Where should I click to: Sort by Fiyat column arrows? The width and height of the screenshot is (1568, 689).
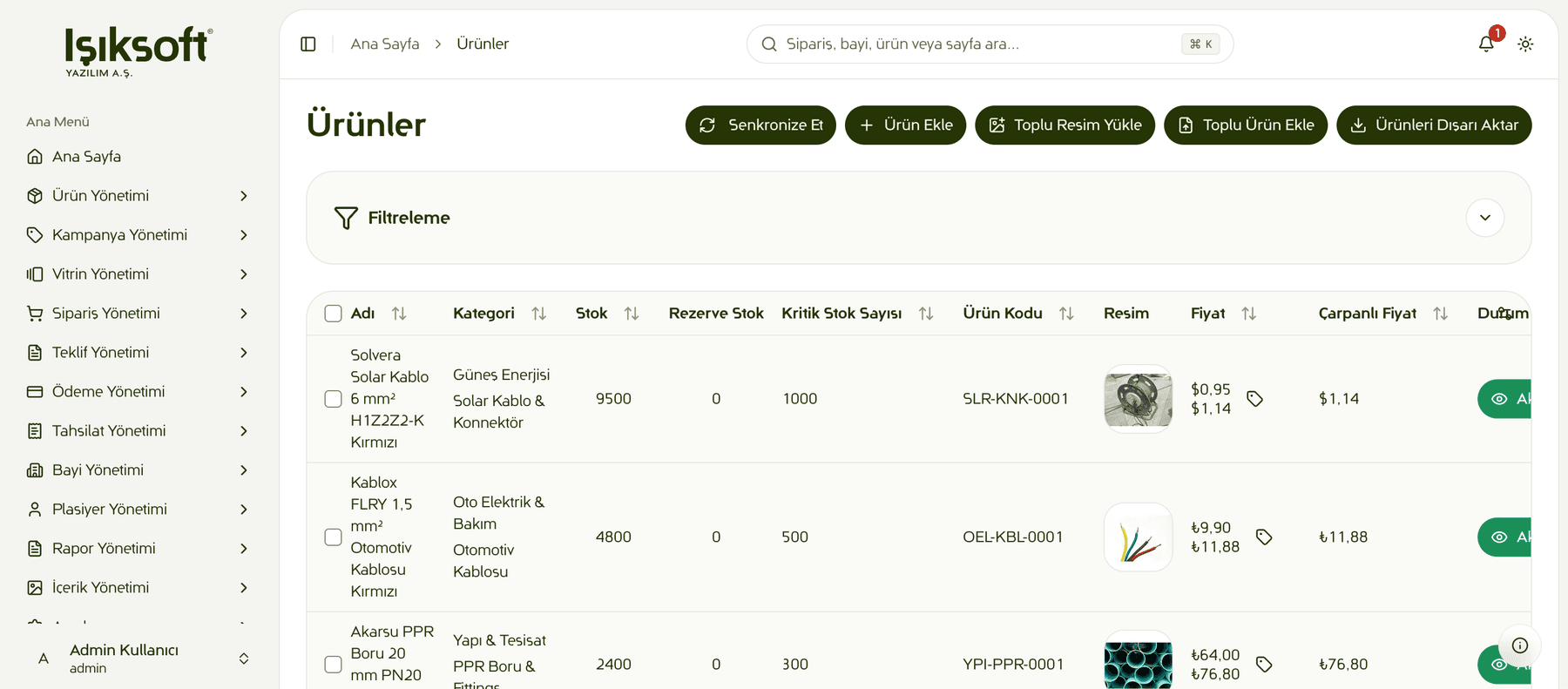(1248, 314)
